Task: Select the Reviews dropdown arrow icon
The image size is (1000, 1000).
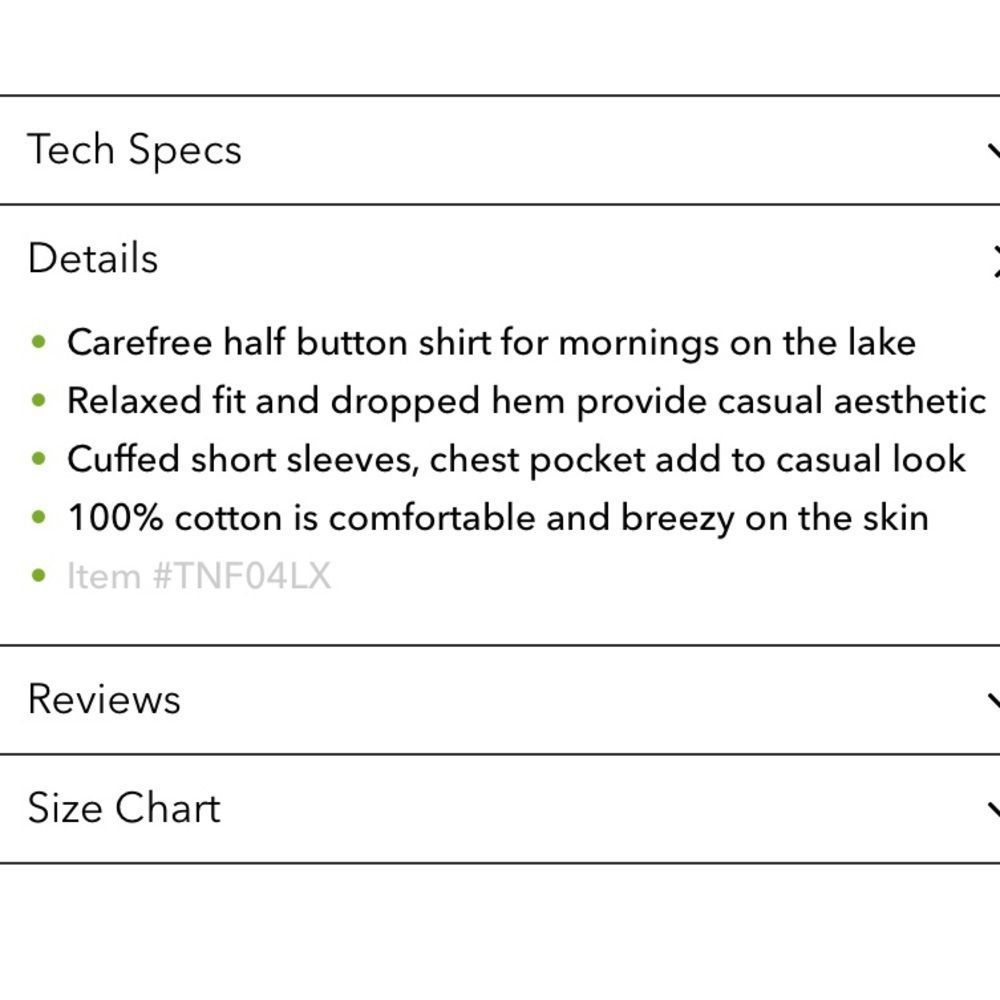Action: 994,699
